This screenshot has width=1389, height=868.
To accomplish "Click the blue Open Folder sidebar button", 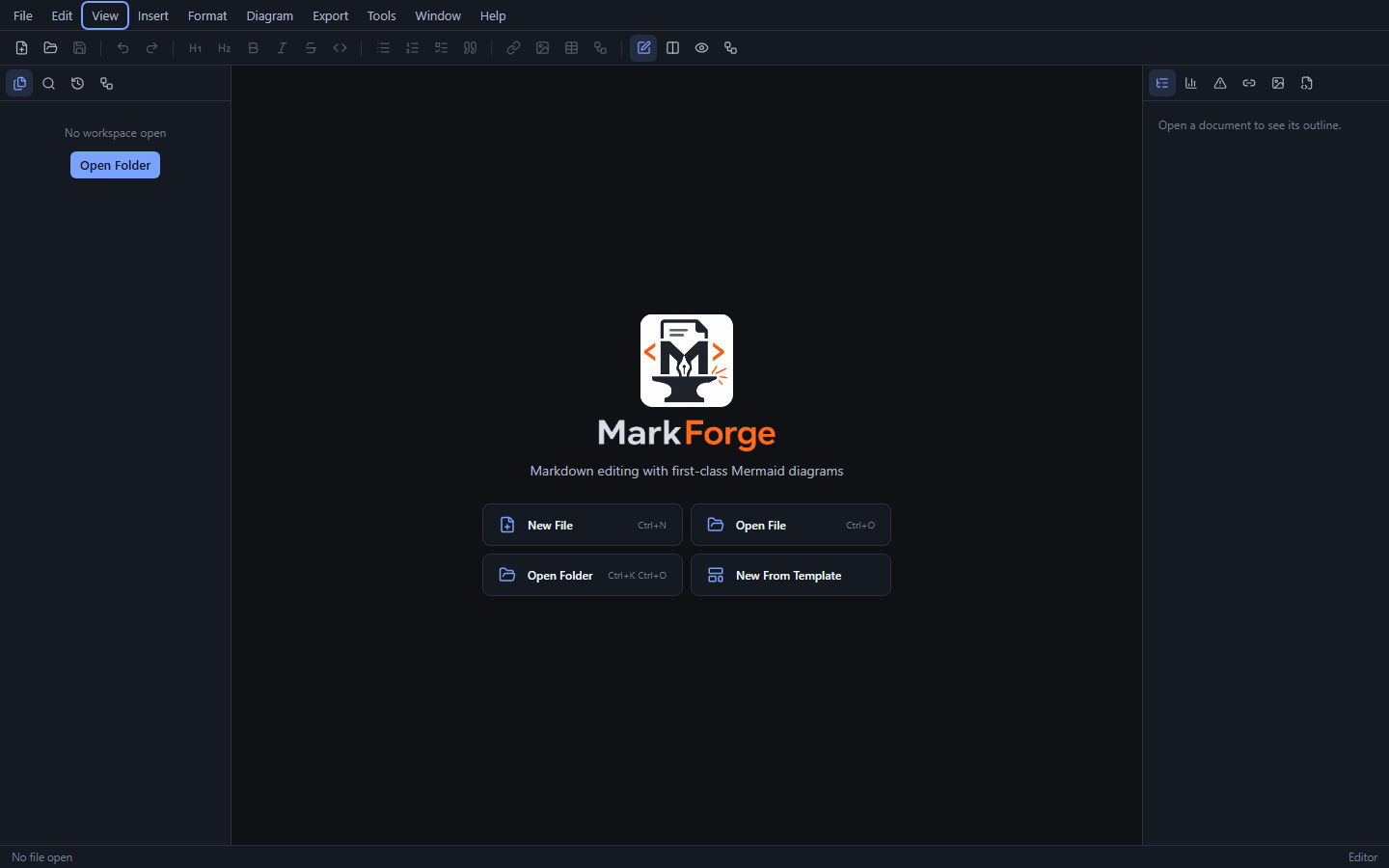I will coord(115,165).
